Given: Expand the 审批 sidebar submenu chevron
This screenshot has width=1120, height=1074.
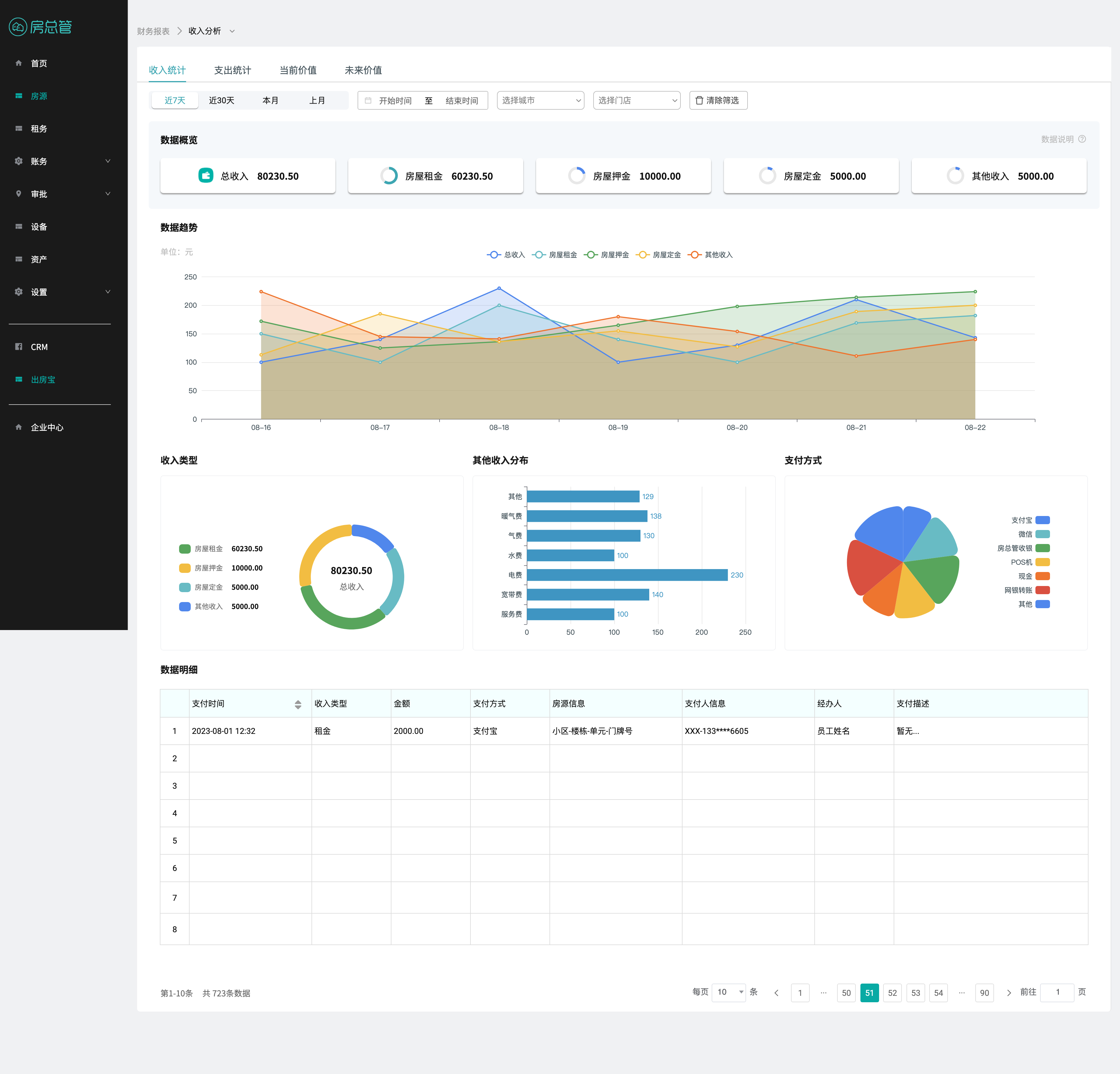Looking at the screenshot, I should point(107,193).
